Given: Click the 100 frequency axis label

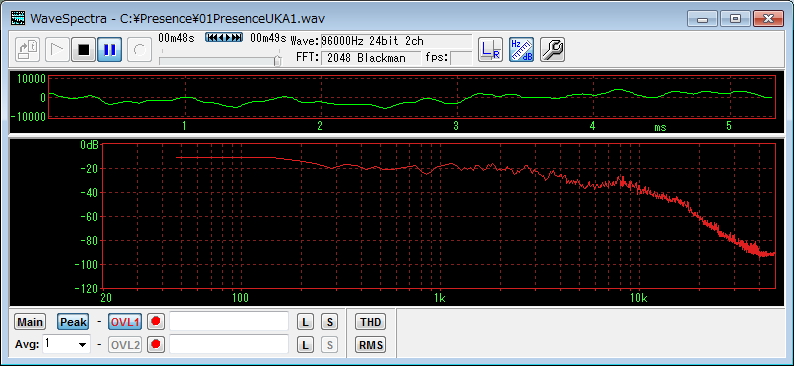Looking at the screenshot, I should [240, 298].
